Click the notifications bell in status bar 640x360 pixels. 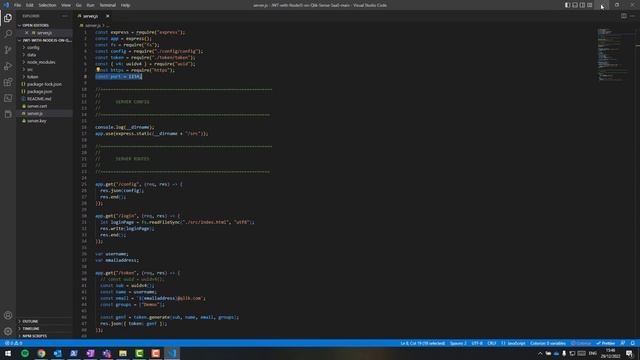point(633,343)
